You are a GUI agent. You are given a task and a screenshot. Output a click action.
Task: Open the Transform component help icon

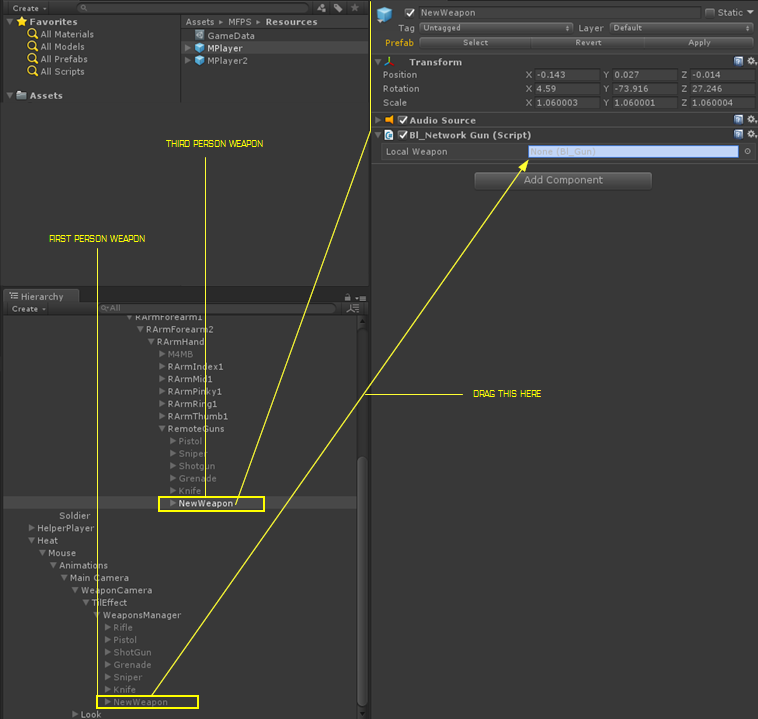coord(738,62)
